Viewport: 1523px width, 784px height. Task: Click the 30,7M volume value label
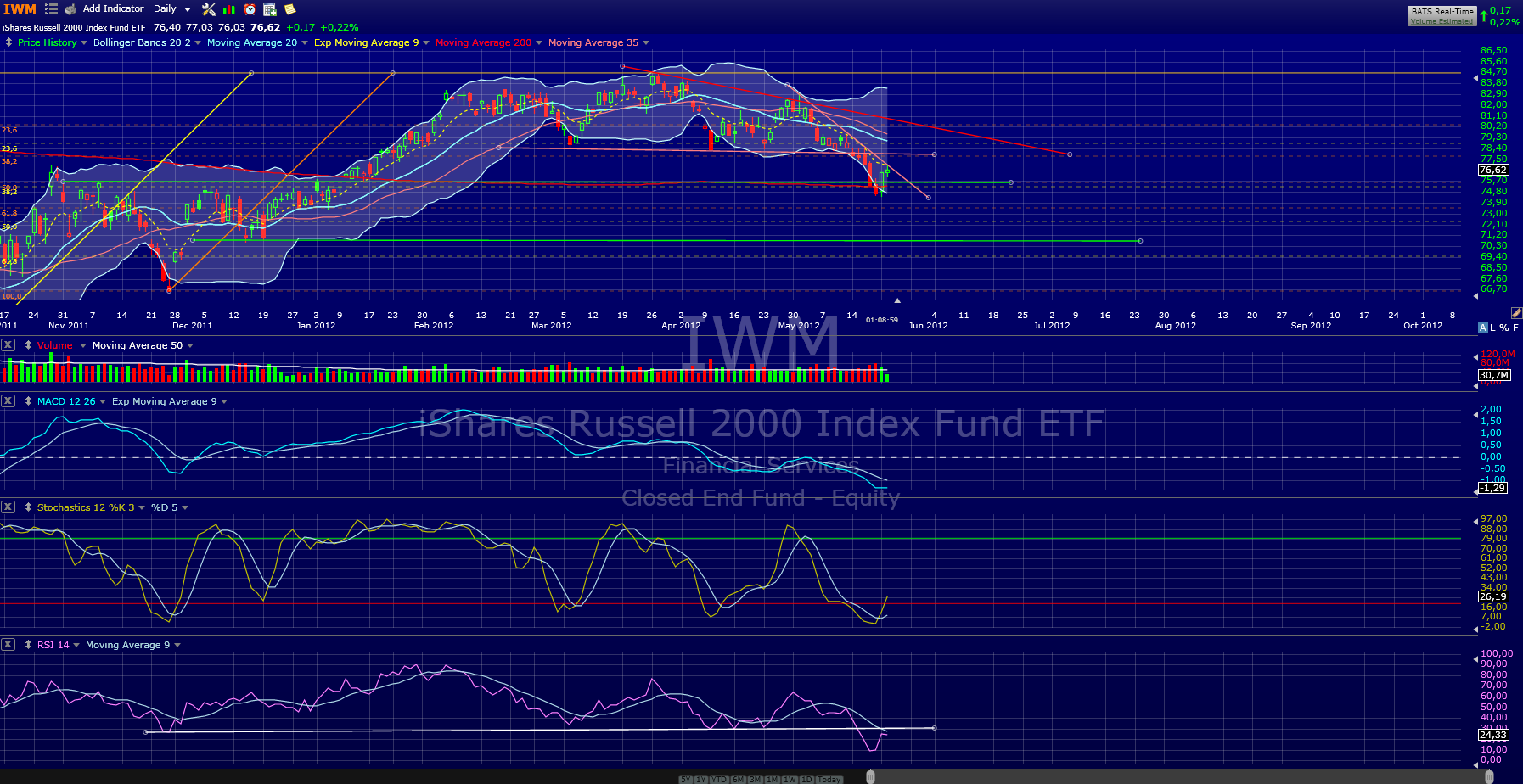(1494, 375)
